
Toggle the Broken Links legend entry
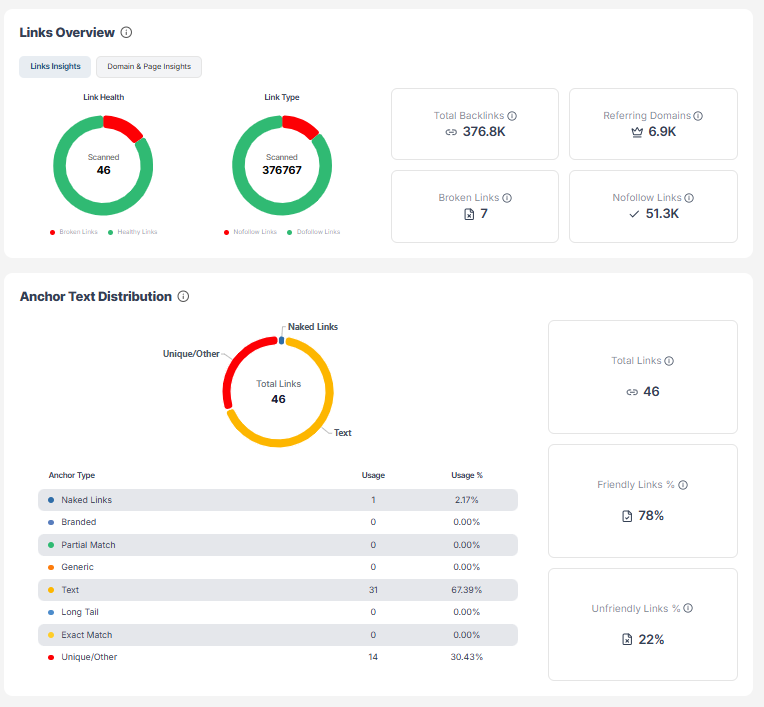(74, 232)
